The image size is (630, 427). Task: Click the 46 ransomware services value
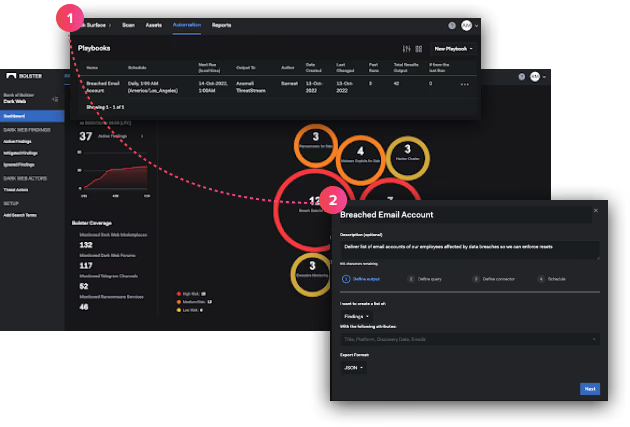tap(84, 307)
